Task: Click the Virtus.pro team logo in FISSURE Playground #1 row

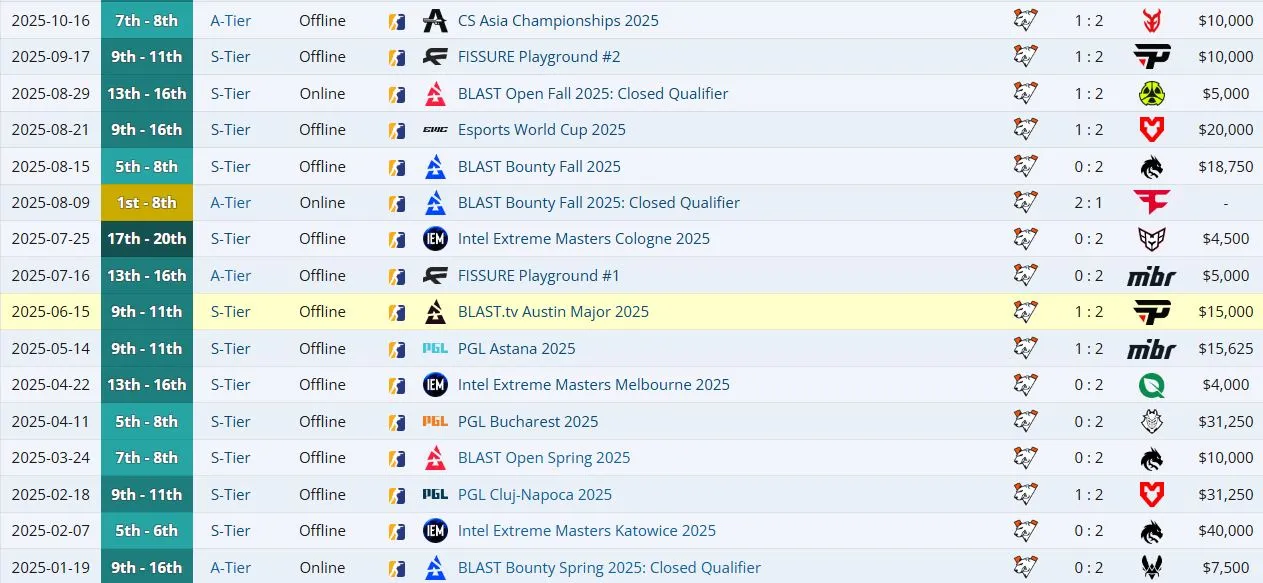Action: tap(1026, 276)
